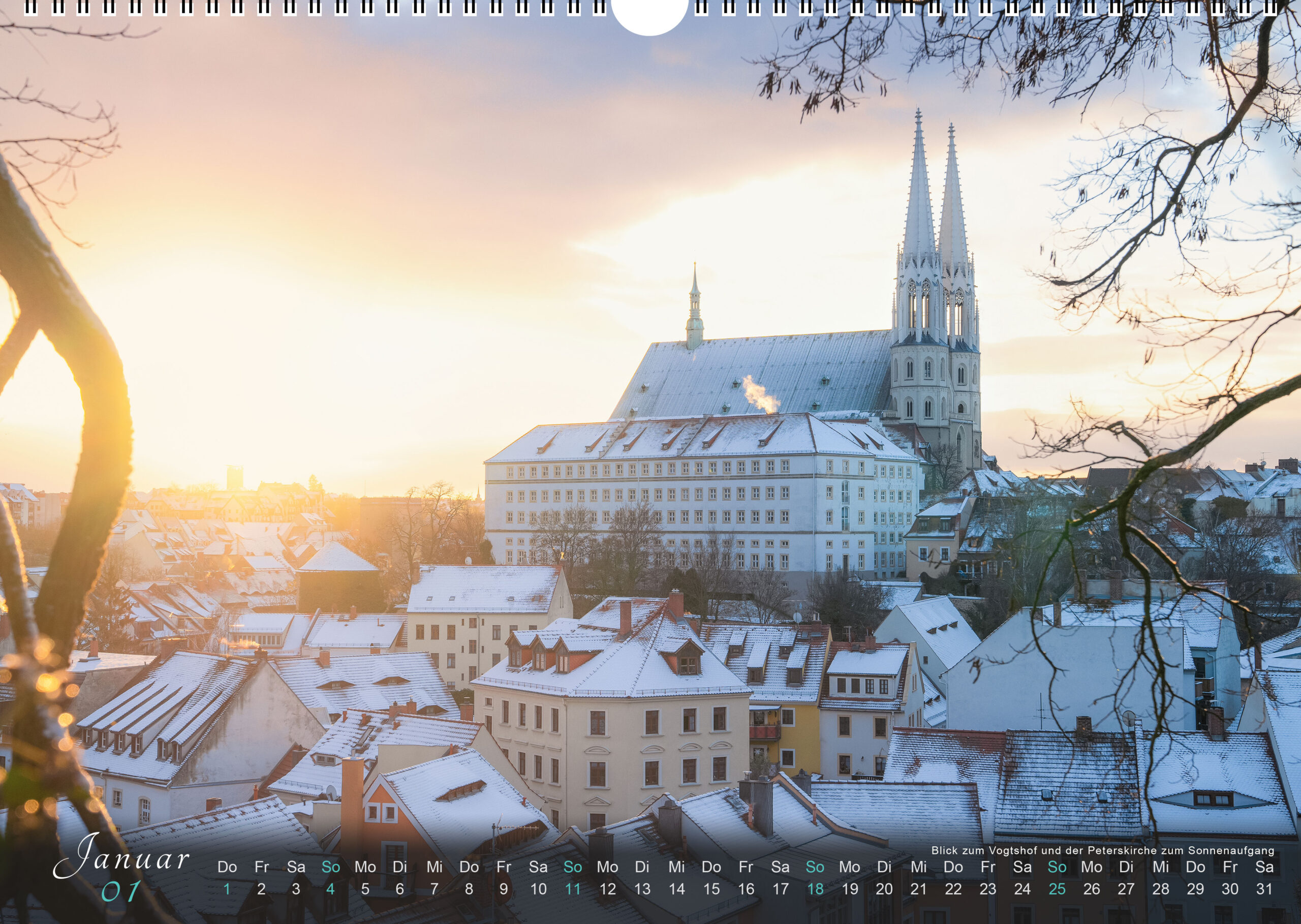
Task: Select date 17 in the calendar row
Action: [781, 889]
